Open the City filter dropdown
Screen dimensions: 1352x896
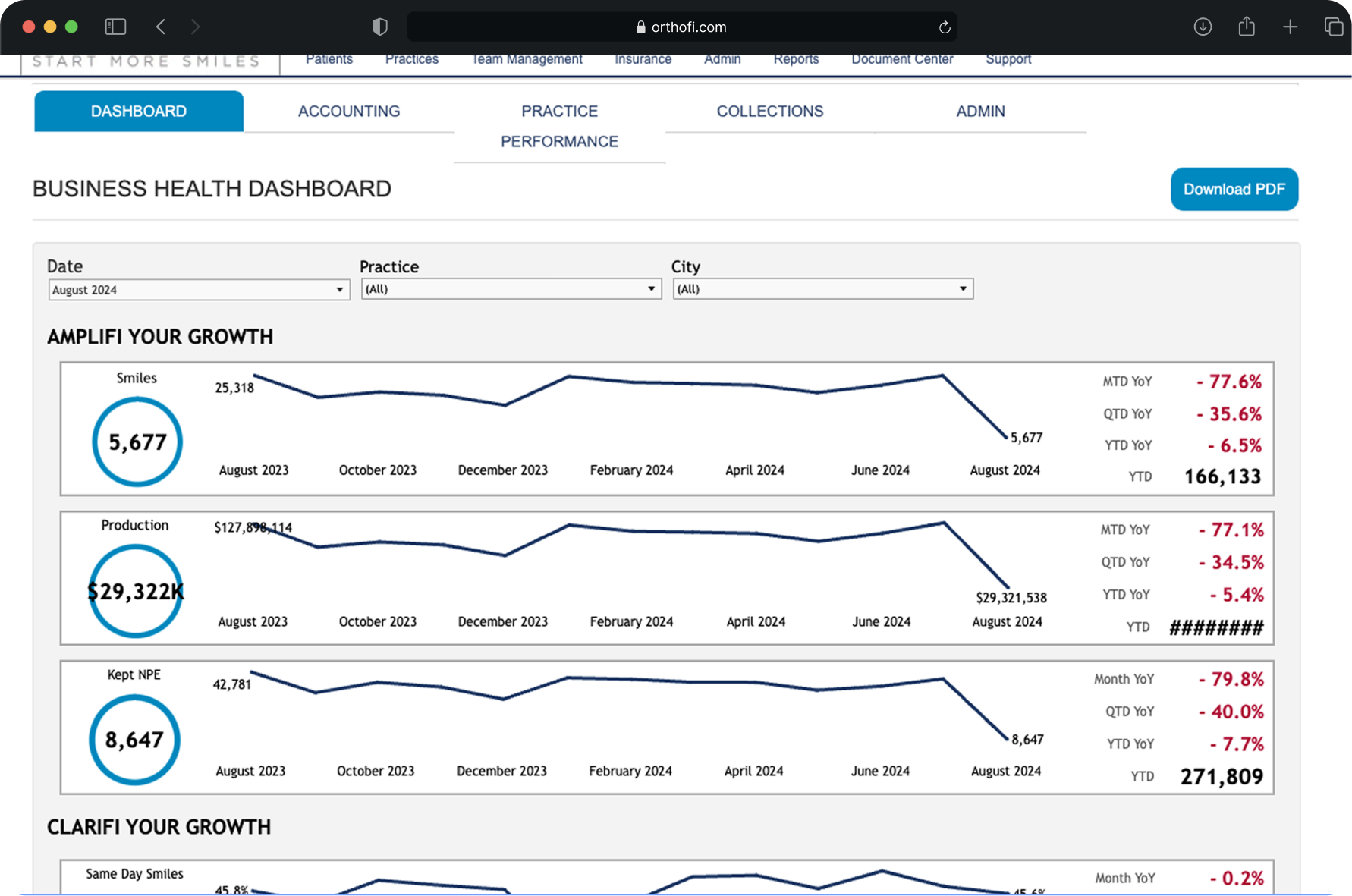pos(823,289)
